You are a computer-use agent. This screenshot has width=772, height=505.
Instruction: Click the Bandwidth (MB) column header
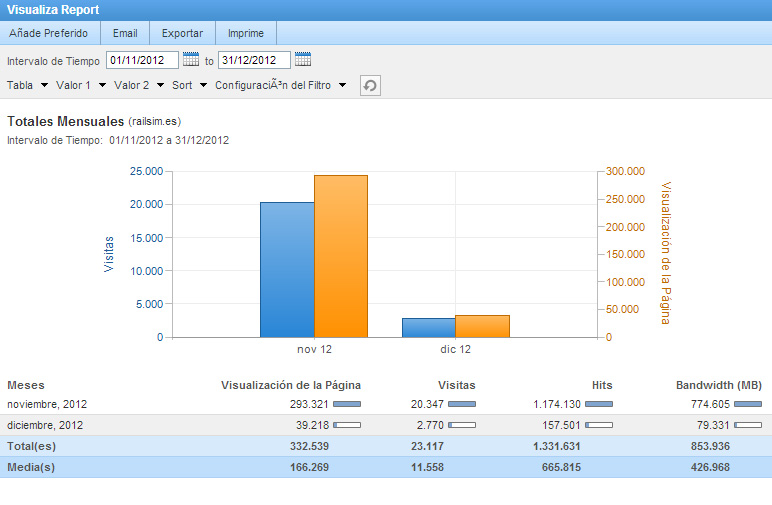click(x=719, y=385)
